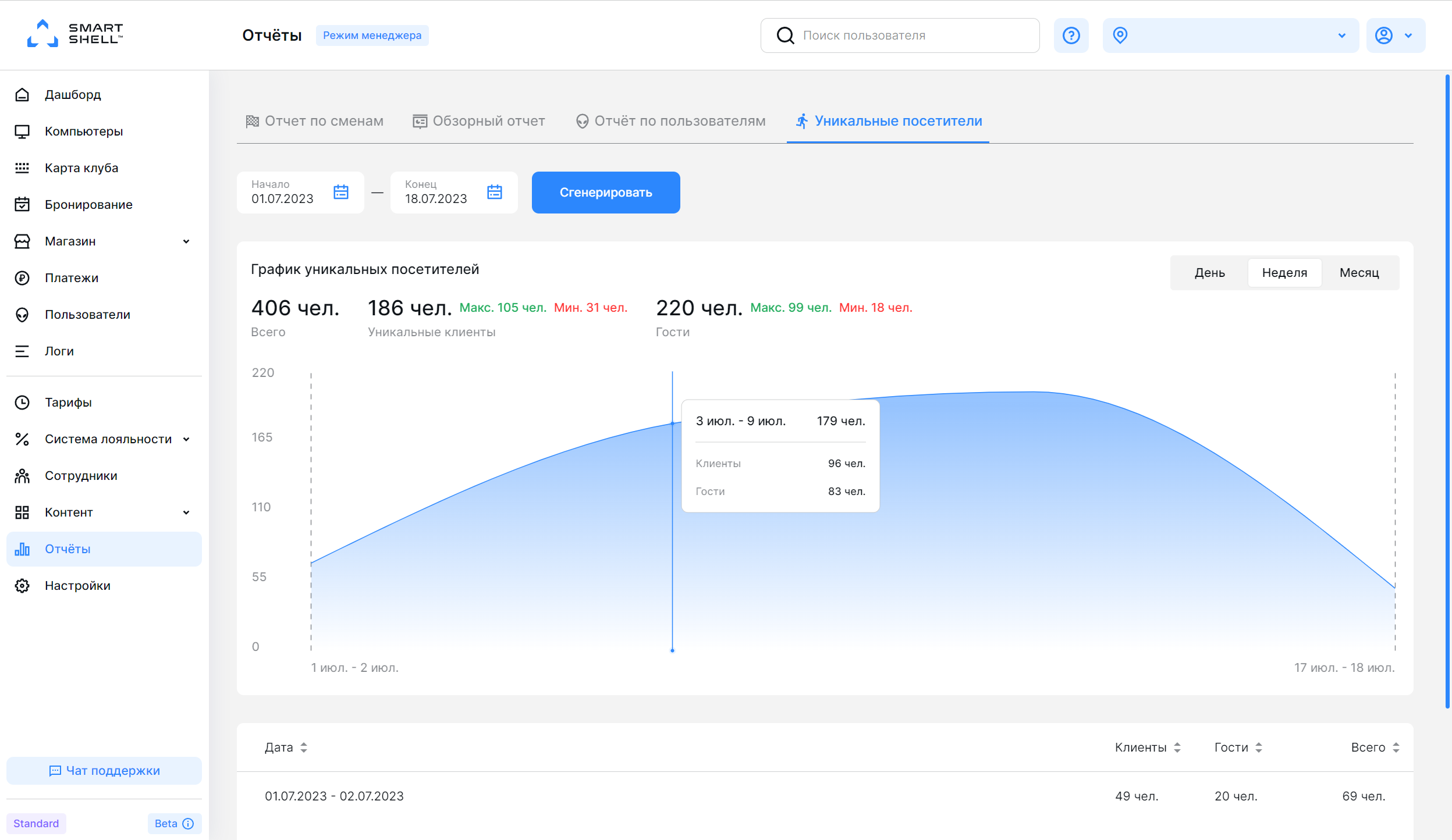Click chart marker line at 3–9 июл.
The height and width of the screenshot is (840, 1452).
pyautogui.click(x=672, y=512)
